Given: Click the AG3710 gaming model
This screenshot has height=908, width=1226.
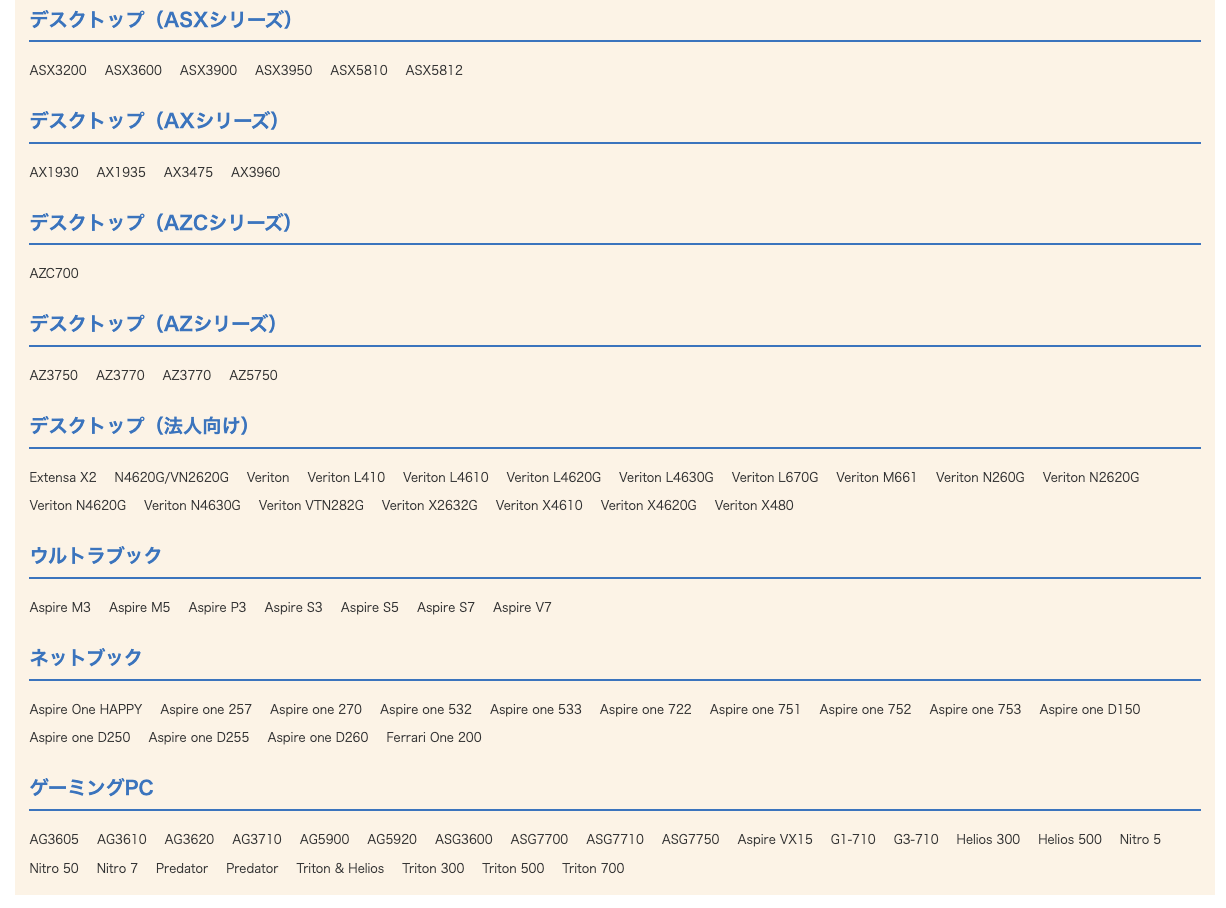Looking at the screenshot, I should [x=257, y=839].
